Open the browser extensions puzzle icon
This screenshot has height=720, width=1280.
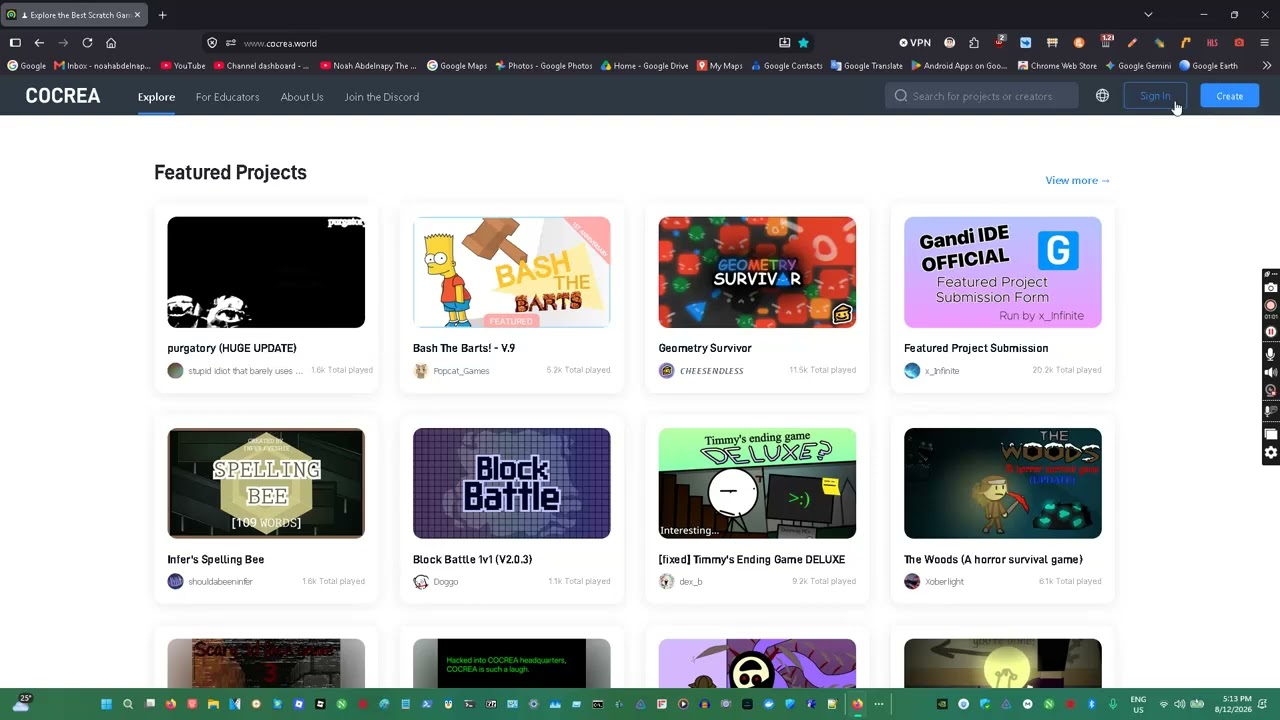[x=973, y=43]
